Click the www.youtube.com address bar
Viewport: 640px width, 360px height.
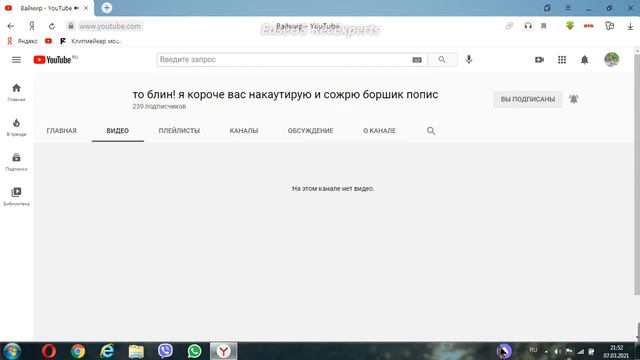click(110, 26)
